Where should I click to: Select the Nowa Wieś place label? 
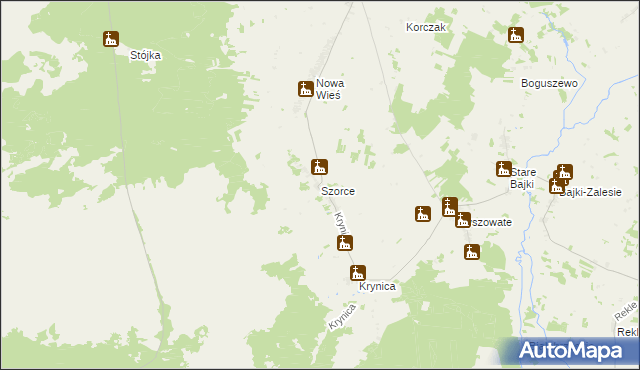(330, 89)
